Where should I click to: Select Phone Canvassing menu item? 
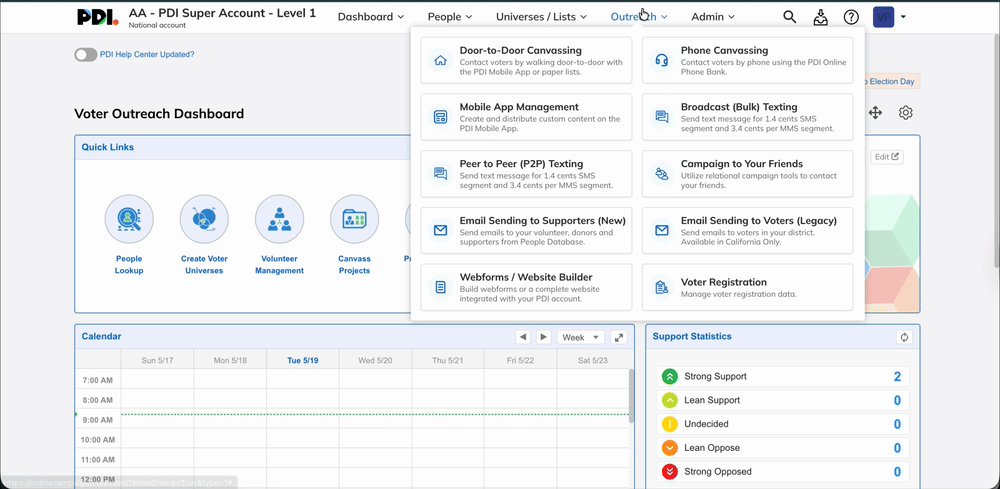(x=747, y=60)
